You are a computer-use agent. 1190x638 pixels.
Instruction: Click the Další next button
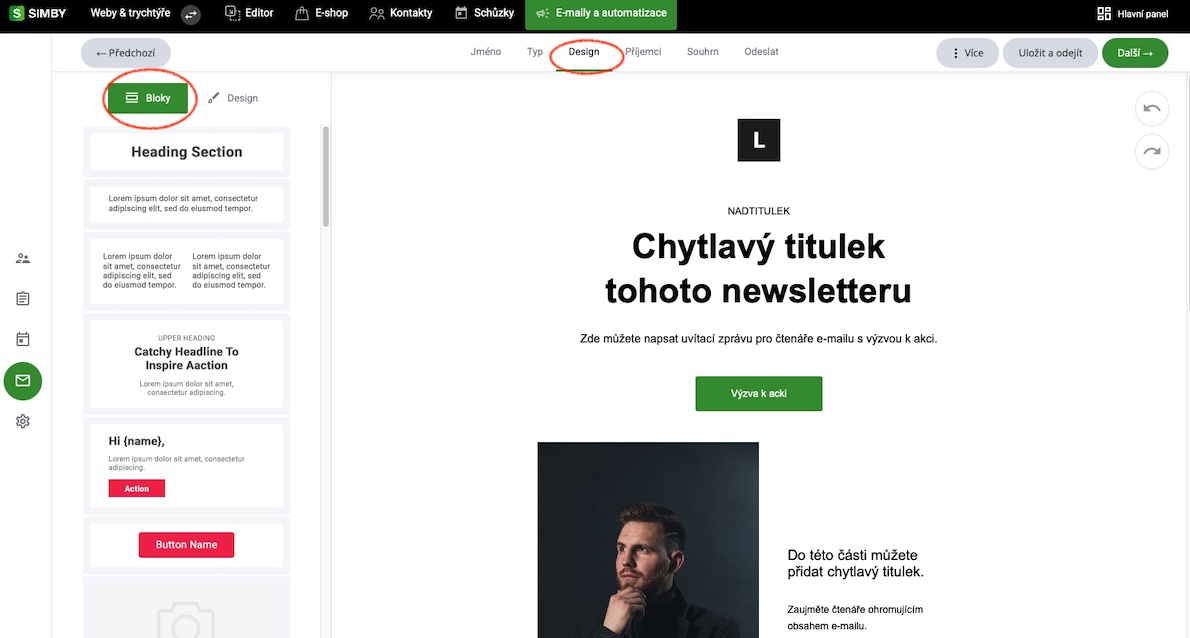[x=1135, y=53]
